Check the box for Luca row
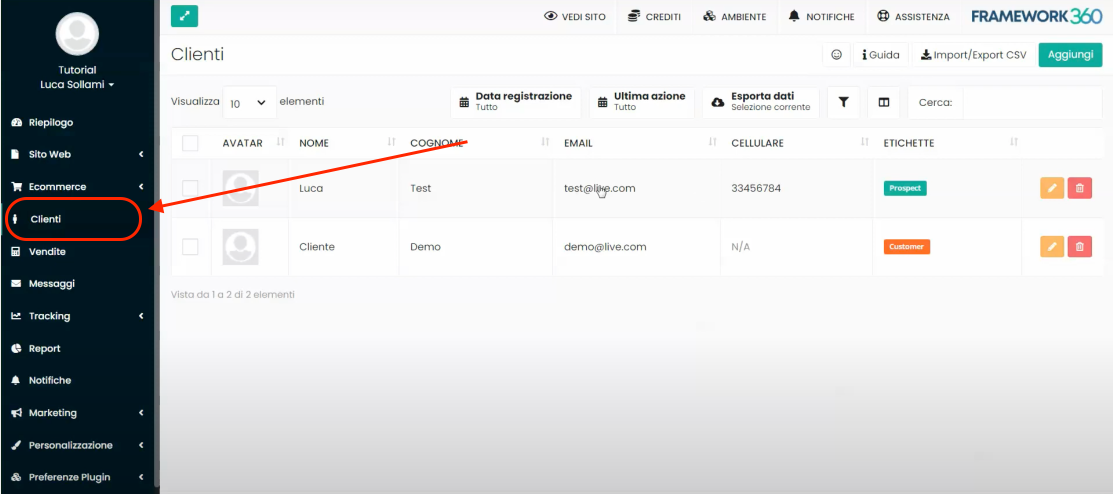Image resolution: width=1113 pixels, height=494 pixels. 190,188
